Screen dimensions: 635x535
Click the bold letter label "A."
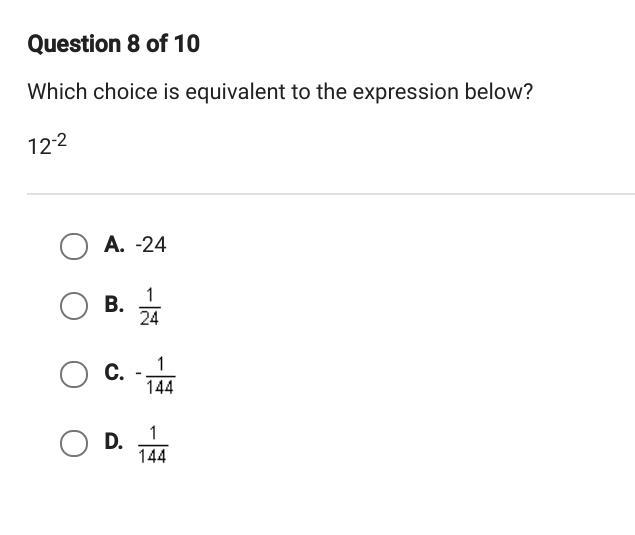click(114, 245)
